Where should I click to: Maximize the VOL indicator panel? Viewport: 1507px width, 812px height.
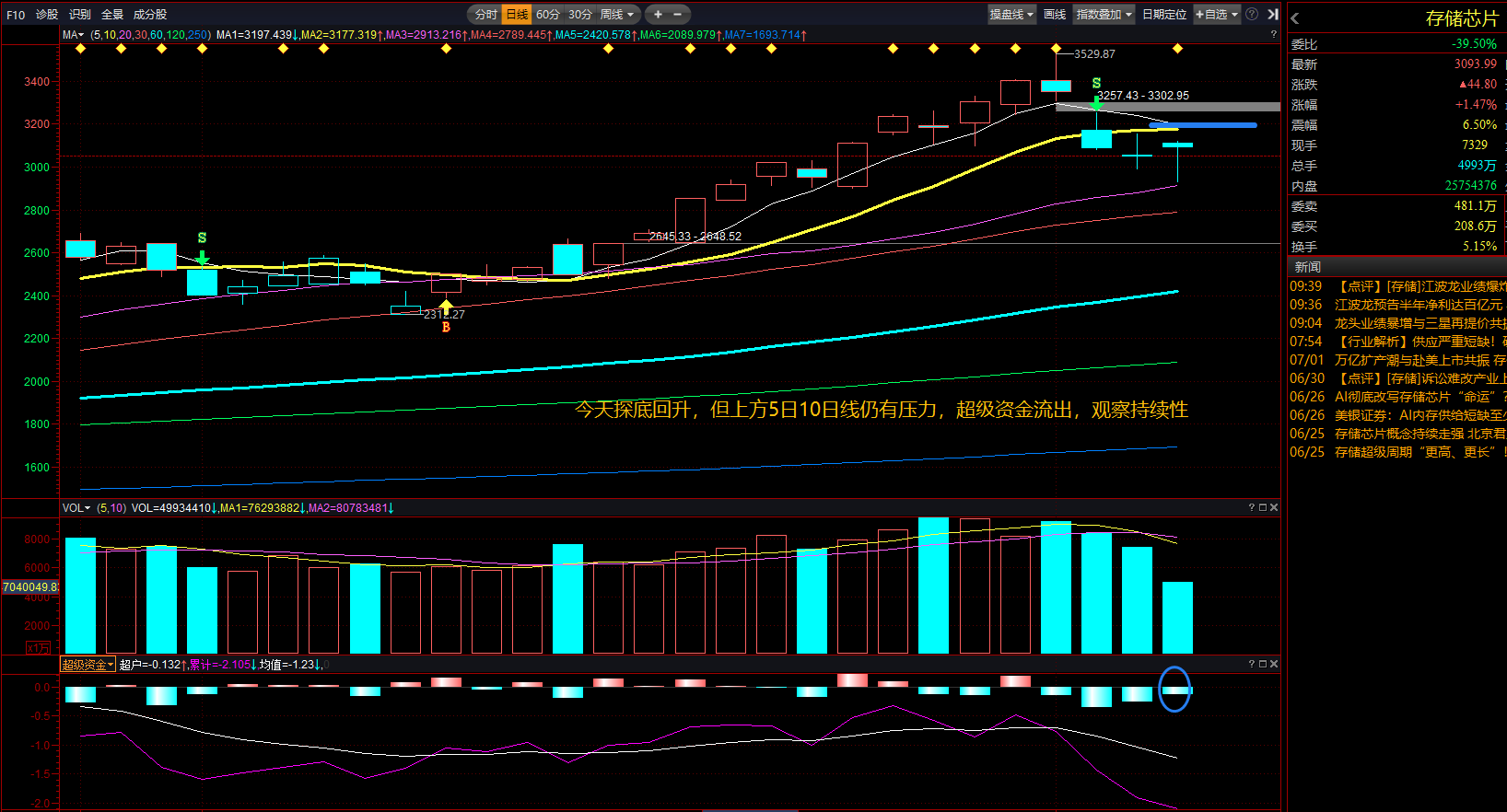(x=1263, y=507)
